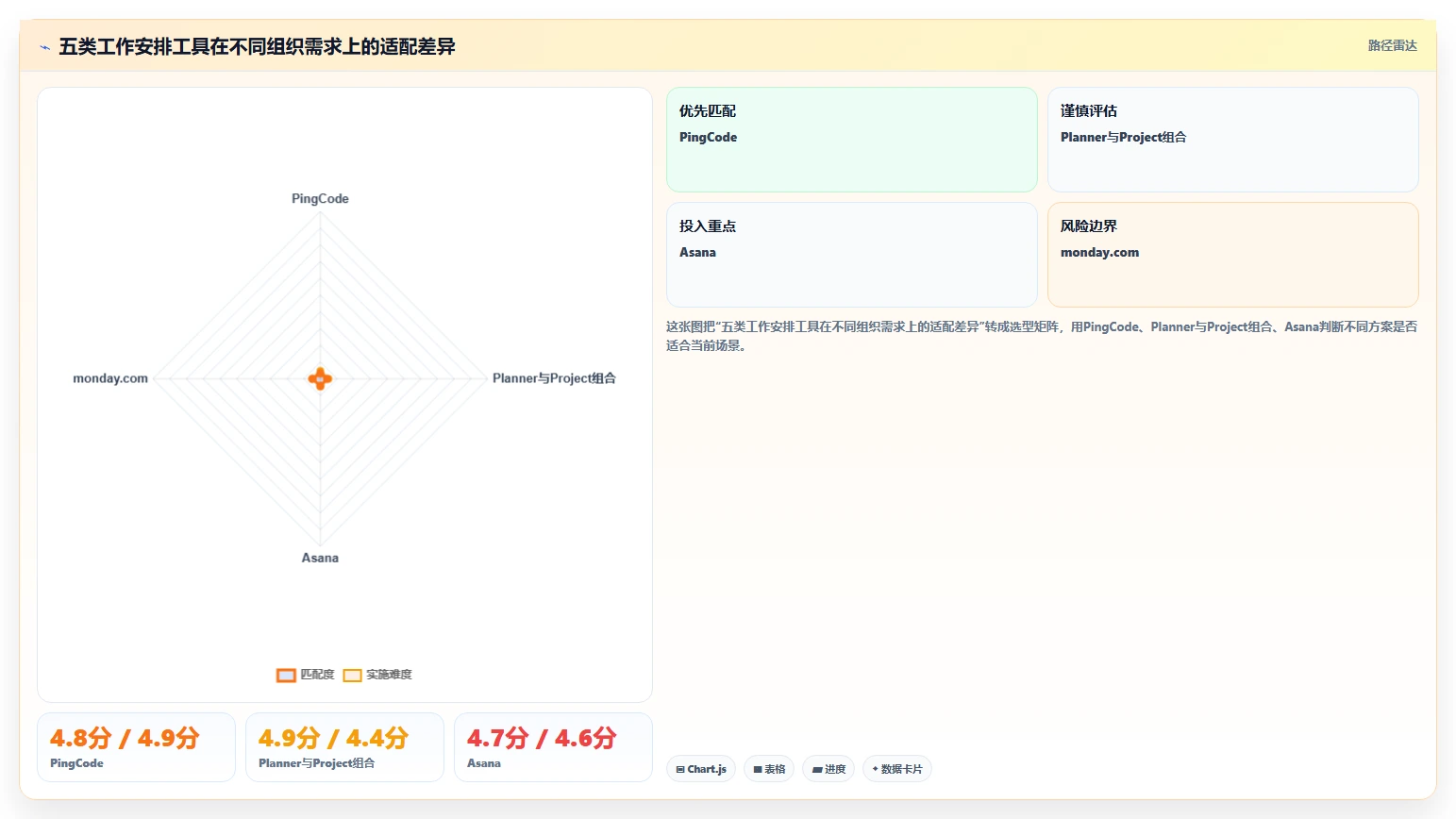Click the 优先匹配 heading text
Viewport: 1456px width, 819px height.
coord(708,111)
